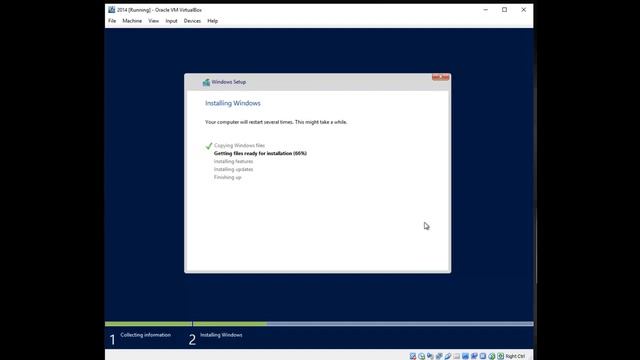Click the 'Copying Windows files' step
The height and width of the screenshot is (360, 640).
click(239, 146)
